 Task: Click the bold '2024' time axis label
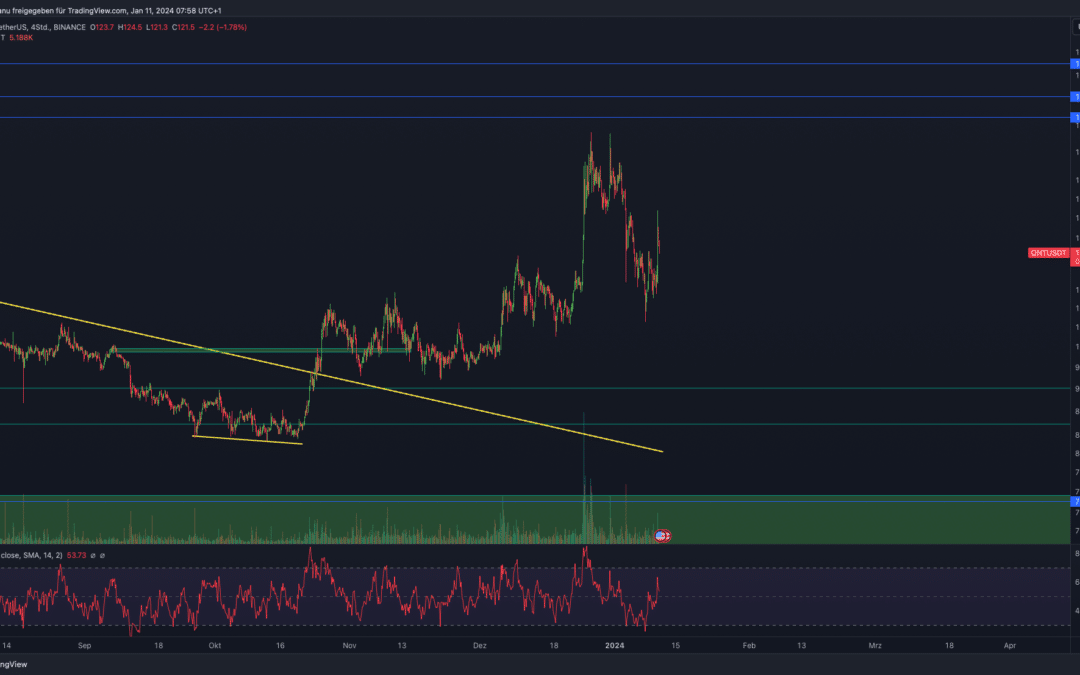614,646
